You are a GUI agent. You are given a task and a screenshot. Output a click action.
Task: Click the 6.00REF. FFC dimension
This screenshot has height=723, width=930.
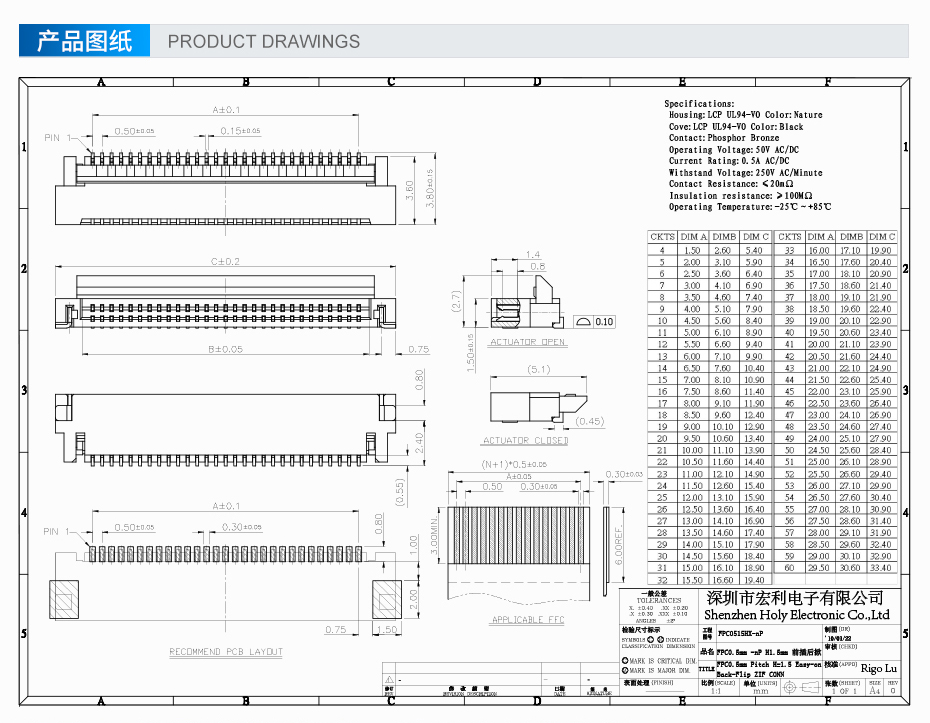click(x=619, y=545)
